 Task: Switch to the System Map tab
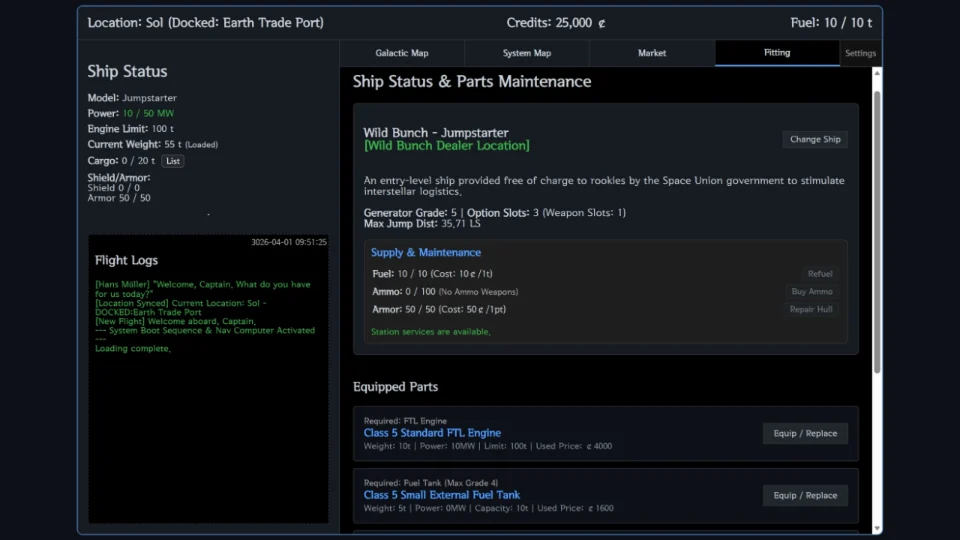pyautogui.click(x=527, y=53)
